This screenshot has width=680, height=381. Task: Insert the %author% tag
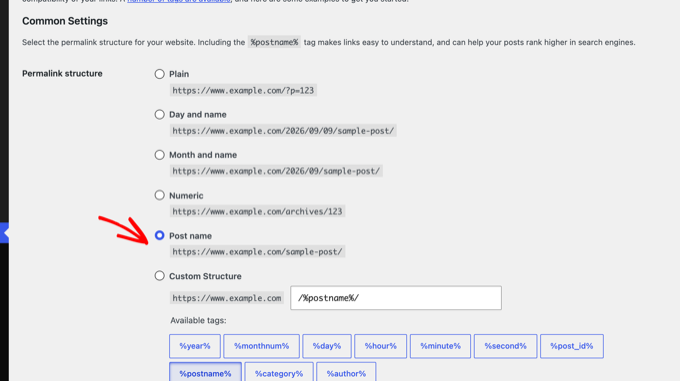click(x=346, y=373)
